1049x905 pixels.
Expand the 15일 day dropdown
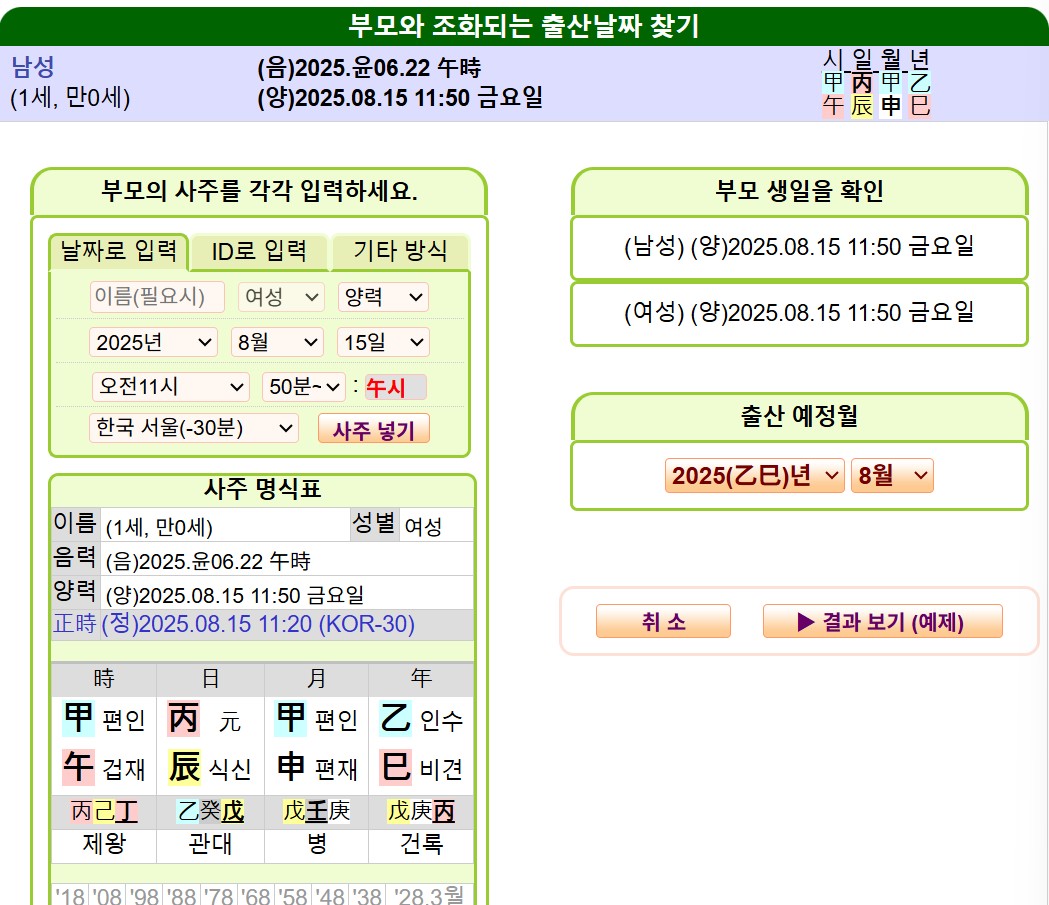click(383, 342)
